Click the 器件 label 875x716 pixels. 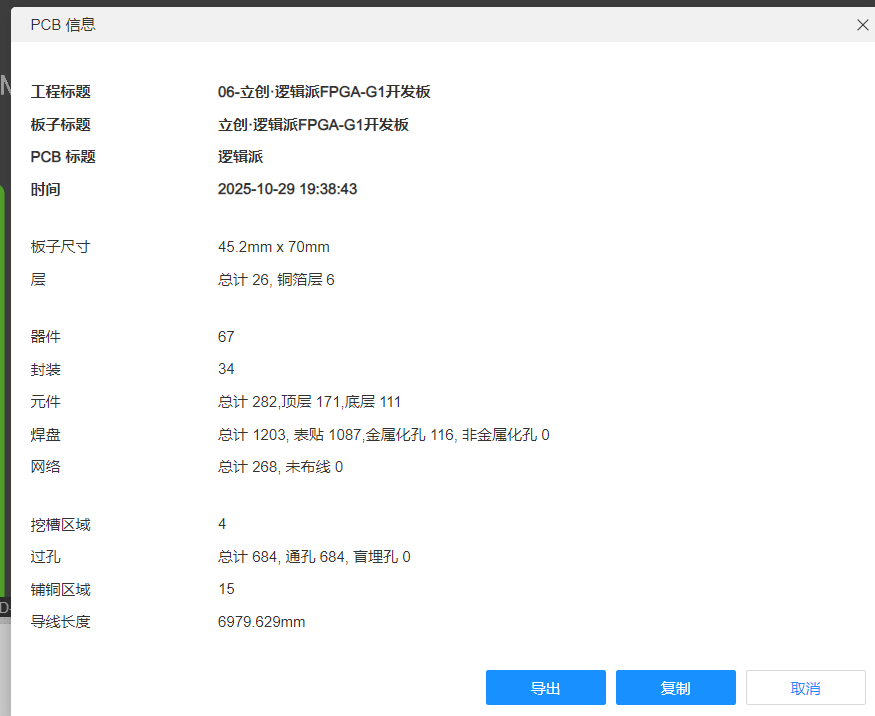coord(45,337)
